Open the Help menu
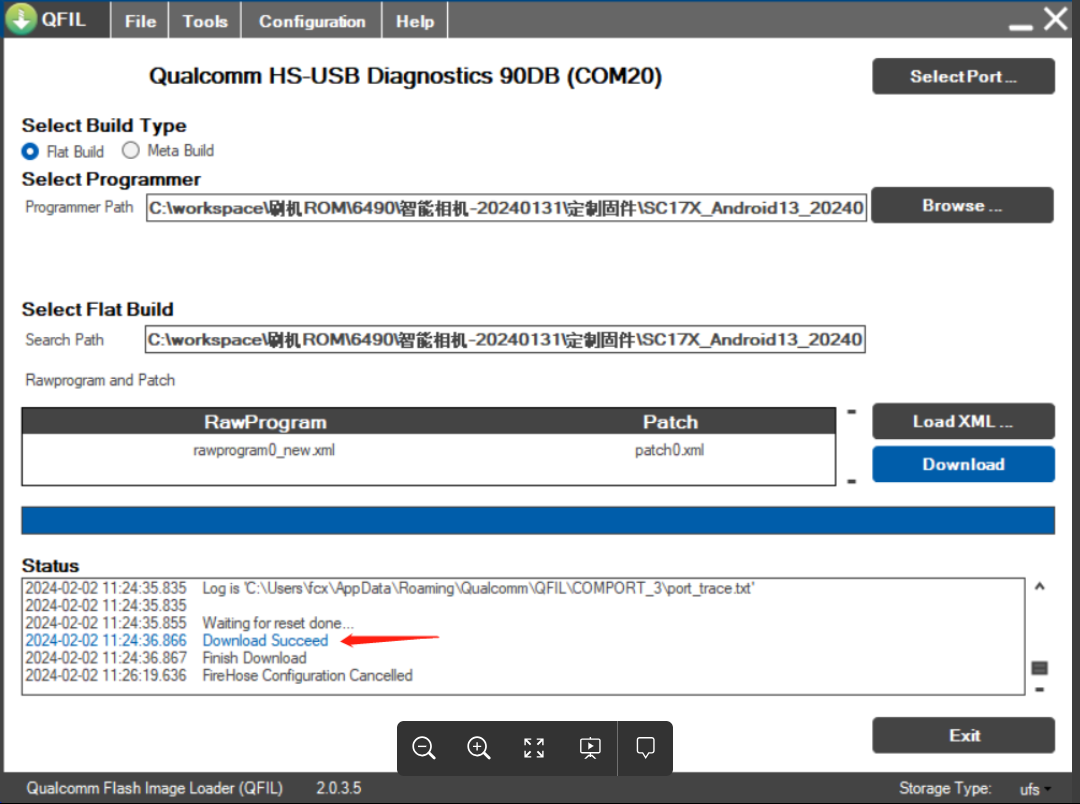Screen dimensions: 1080x804 tap(415, 21)
